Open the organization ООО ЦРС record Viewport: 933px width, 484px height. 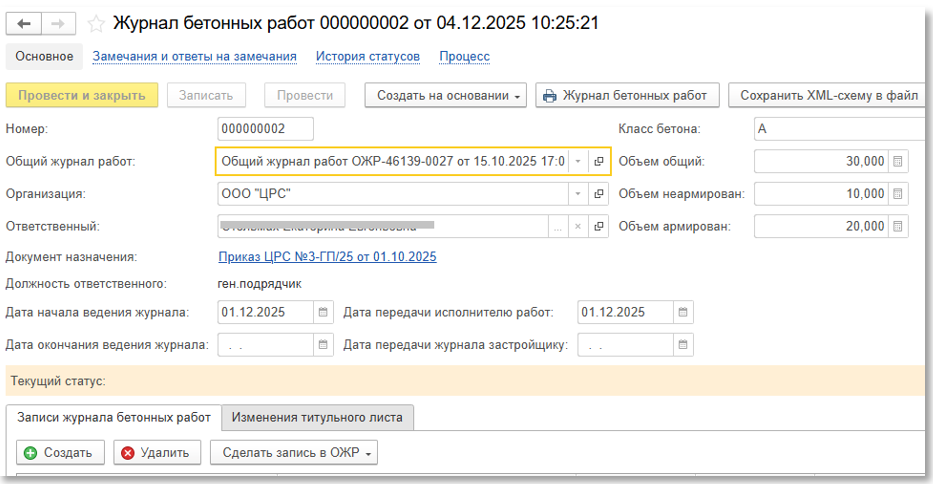pyautogui.click(x=599, y=194)
